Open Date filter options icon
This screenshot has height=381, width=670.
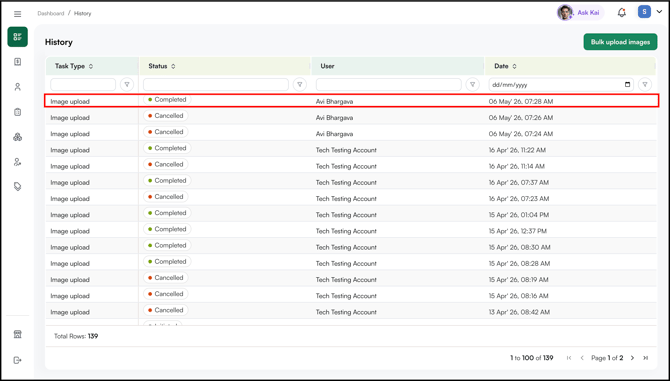tap(645, 85)
